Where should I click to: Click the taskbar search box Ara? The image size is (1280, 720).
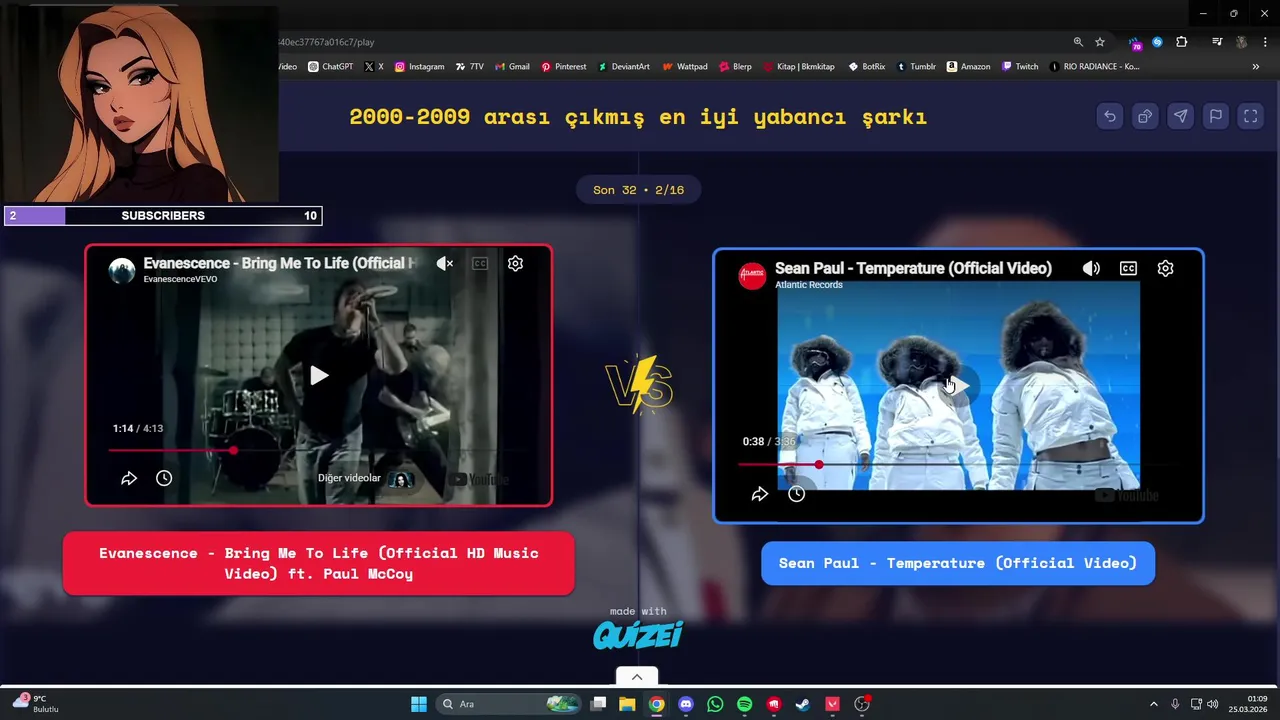(509, 704)
